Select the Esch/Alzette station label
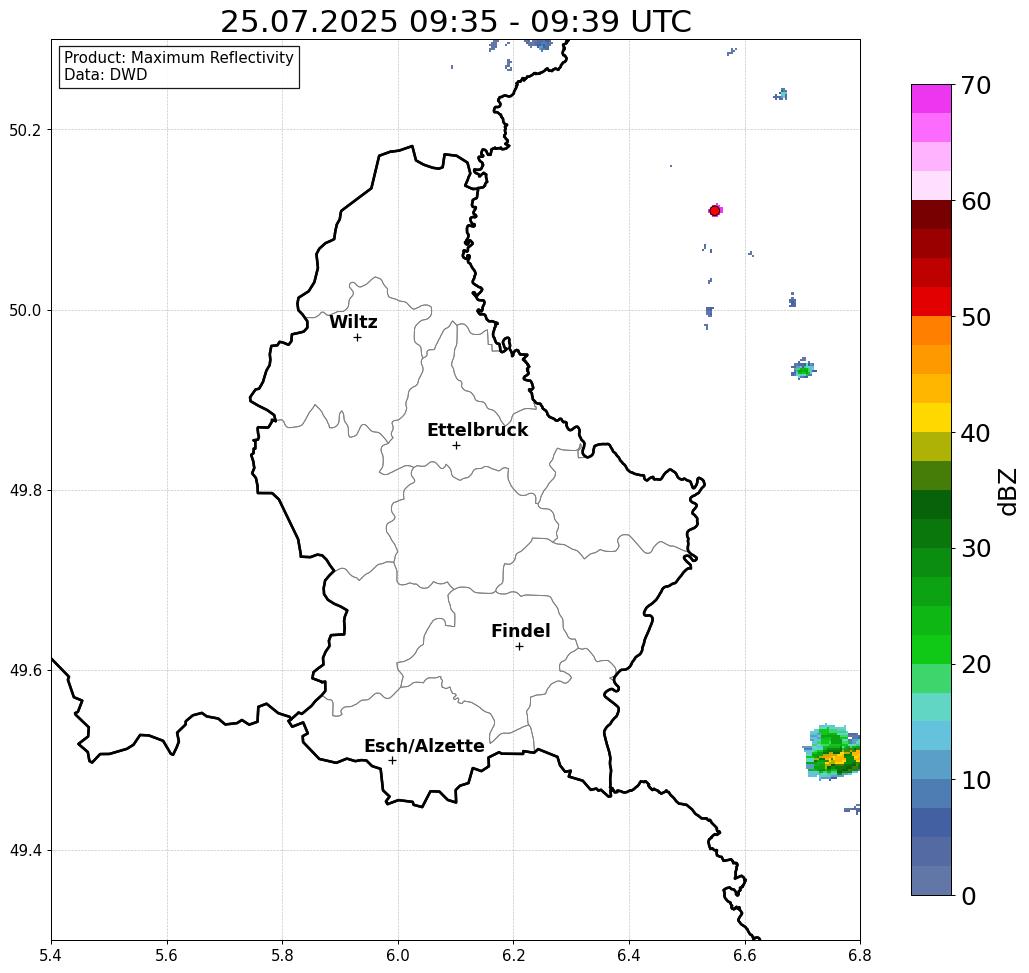This screenshot has width=1029, height=973. [x=424, y=746]
